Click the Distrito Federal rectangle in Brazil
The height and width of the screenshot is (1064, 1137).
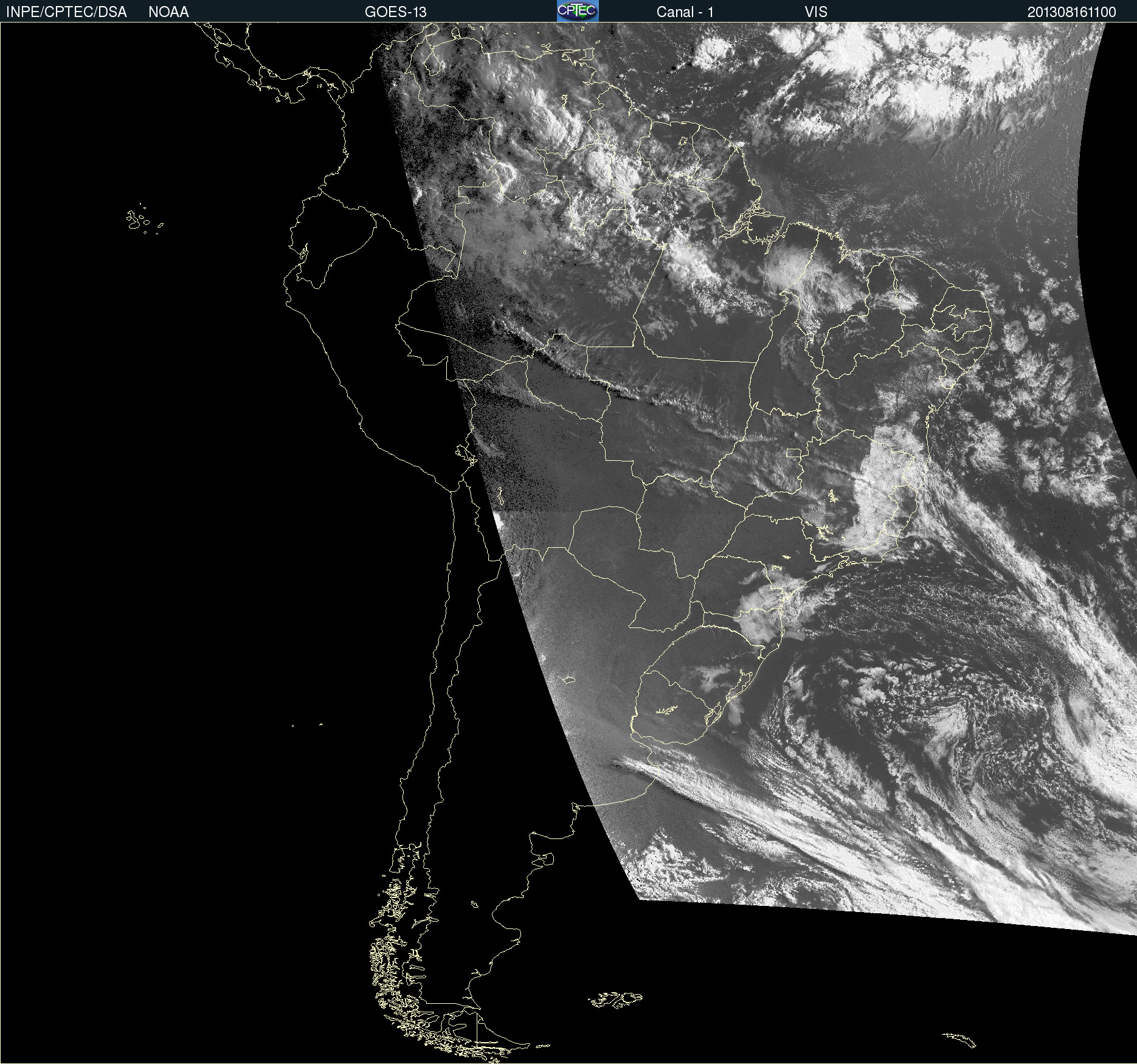(793, 453)
